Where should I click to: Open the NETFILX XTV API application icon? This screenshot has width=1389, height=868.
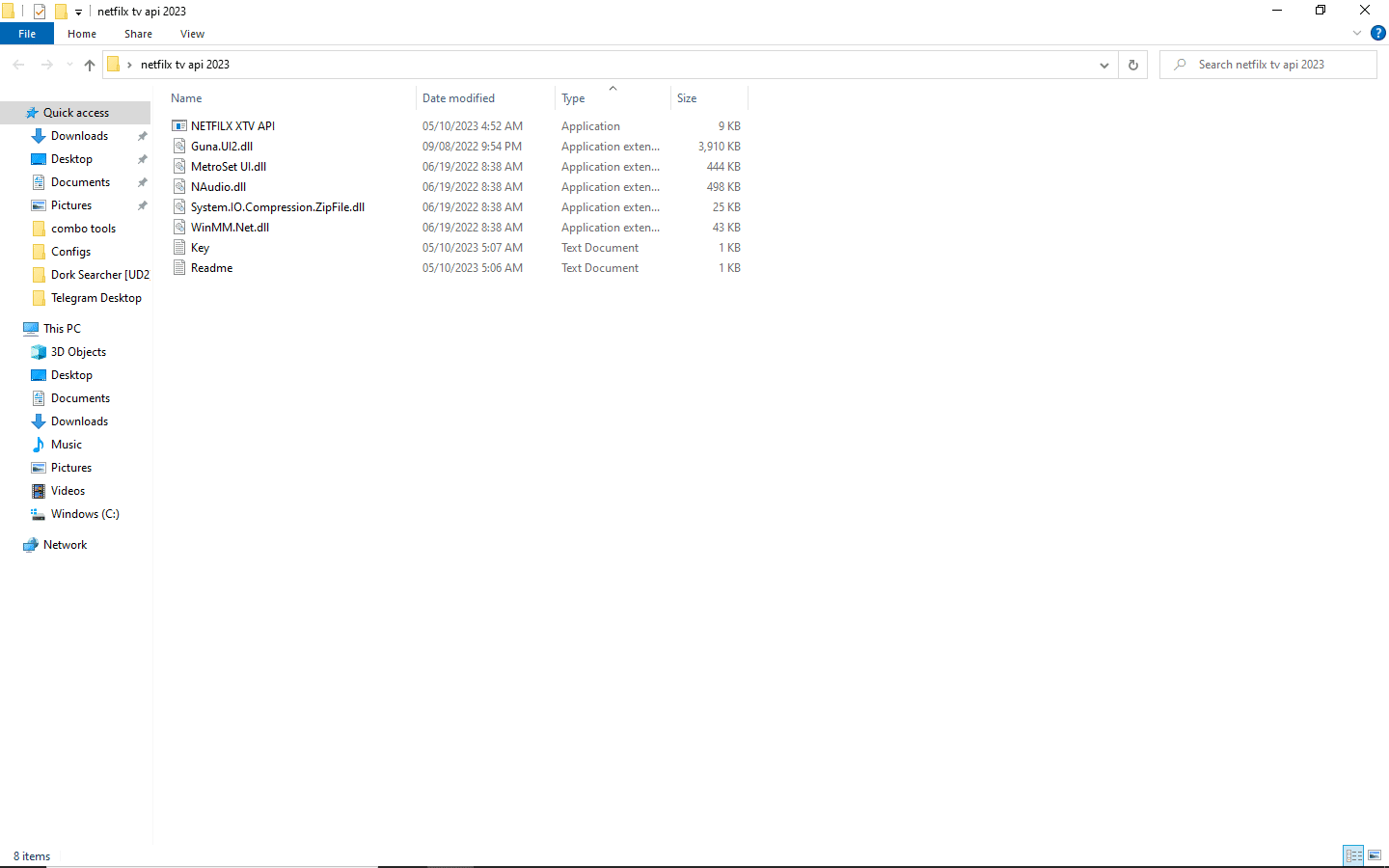pyautogui.click(x=179, y=126)
